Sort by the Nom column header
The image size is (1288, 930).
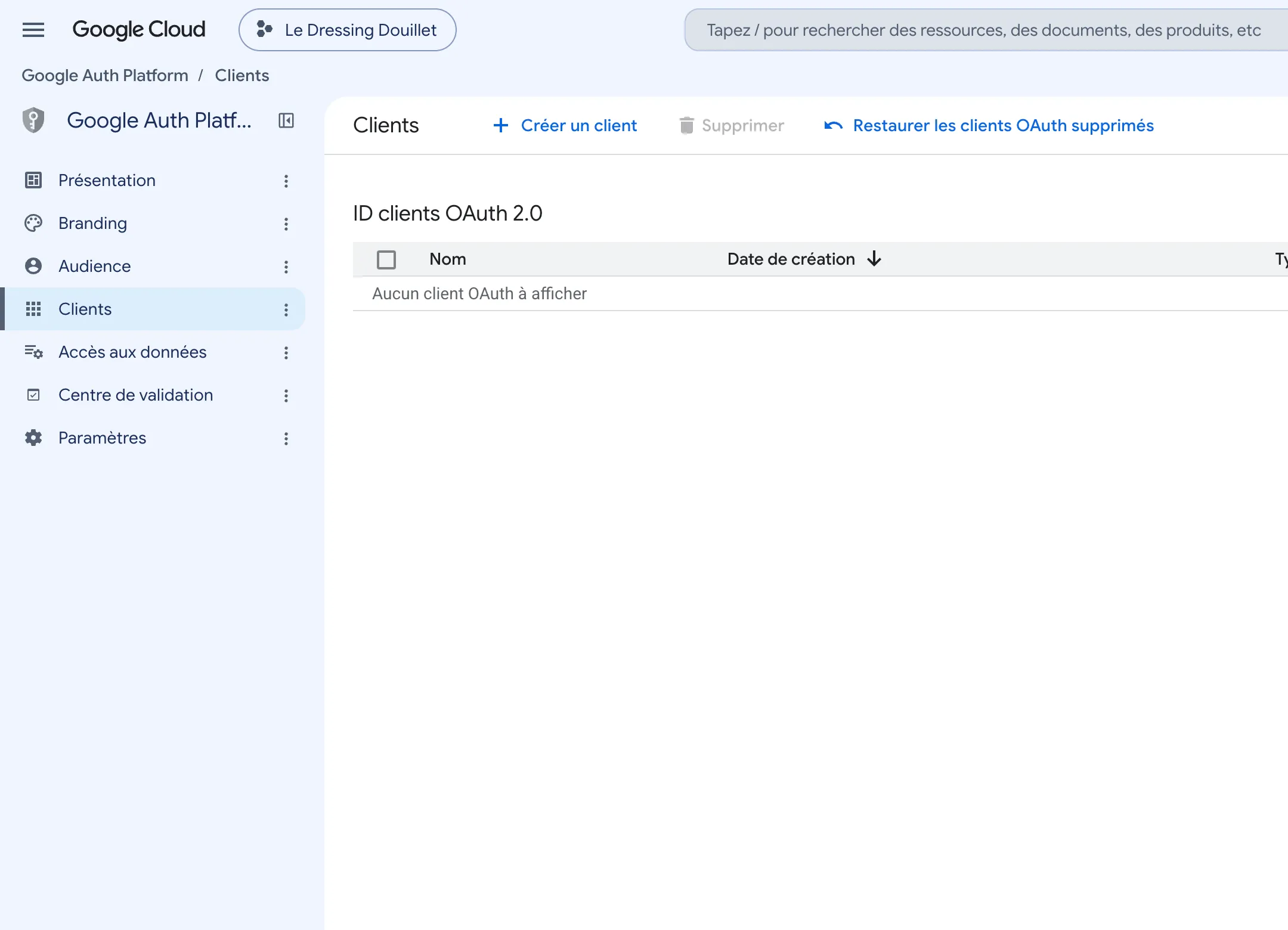tap(448, 259)
